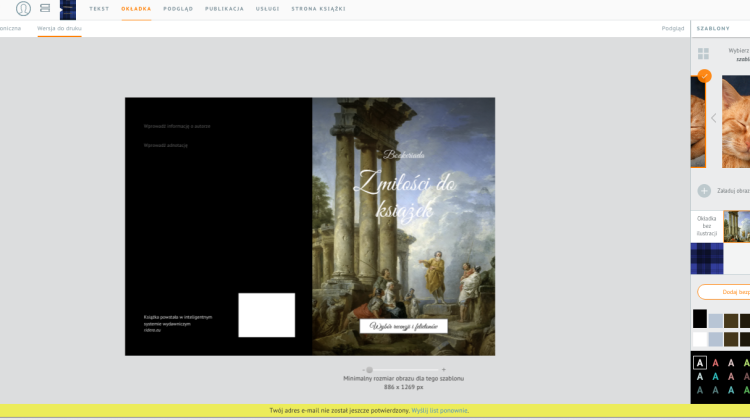Choose the blue plaid pattern thumbnail
Image resolution: width=750 pixels, height=420 pixels.
click(x=706, y=258)
